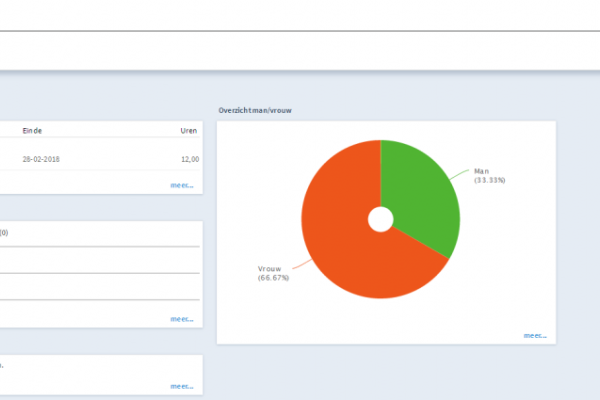Click the green Man pie slice
Image resolution: width=600 pixels, height=400 pixels.
(x=420, y=195)
